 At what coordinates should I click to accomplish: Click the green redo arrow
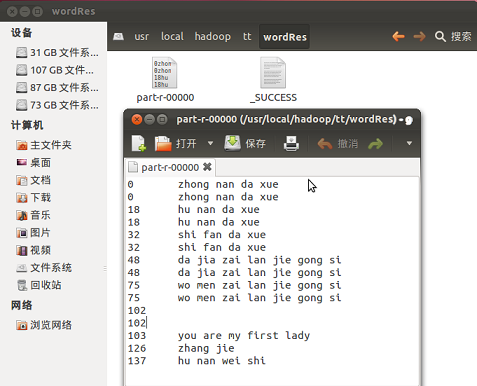coord(376,144)
